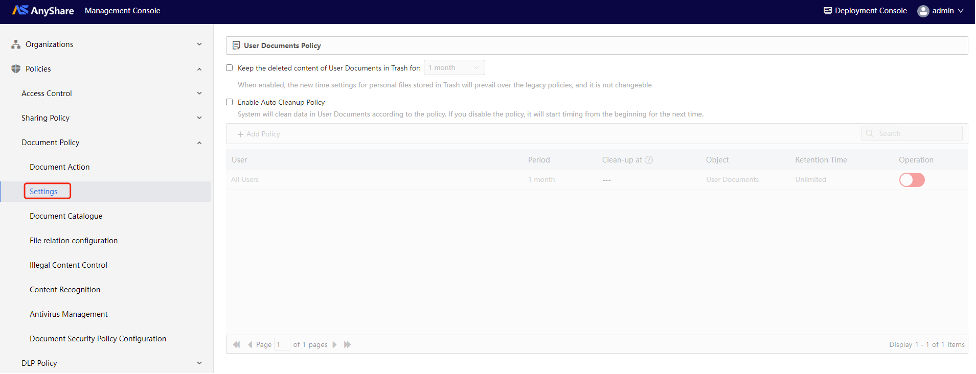Check Enable Auto Cleanup Policy
This screenshot has height=374, width=976.
click(230, 102)
